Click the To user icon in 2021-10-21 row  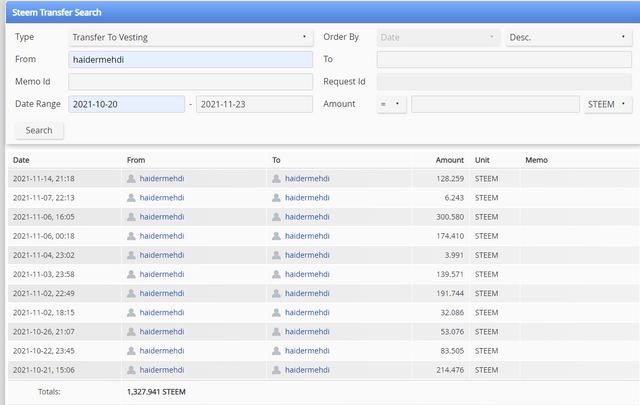276,370
